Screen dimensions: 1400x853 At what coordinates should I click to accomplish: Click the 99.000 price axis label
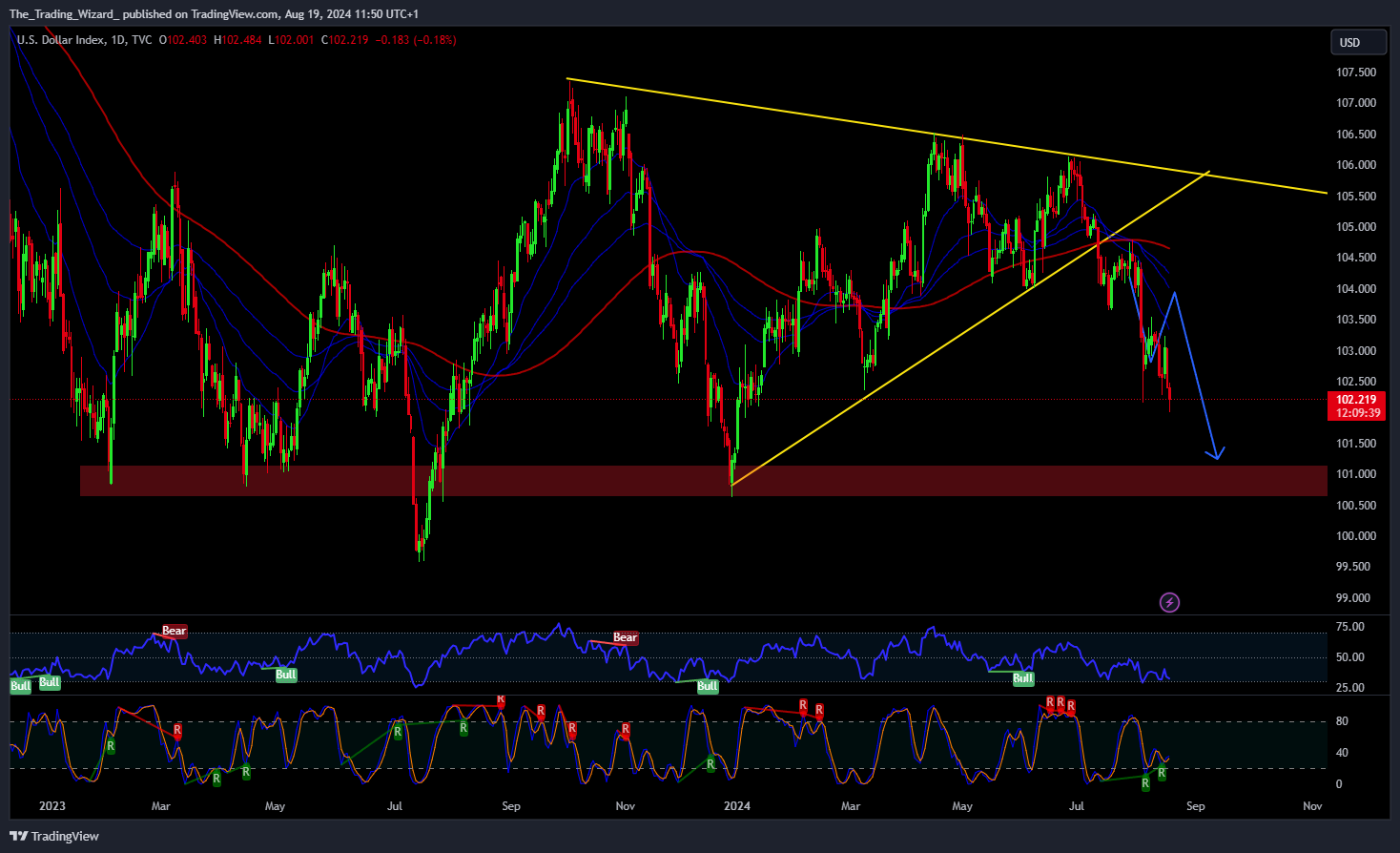pos(1352,598)
